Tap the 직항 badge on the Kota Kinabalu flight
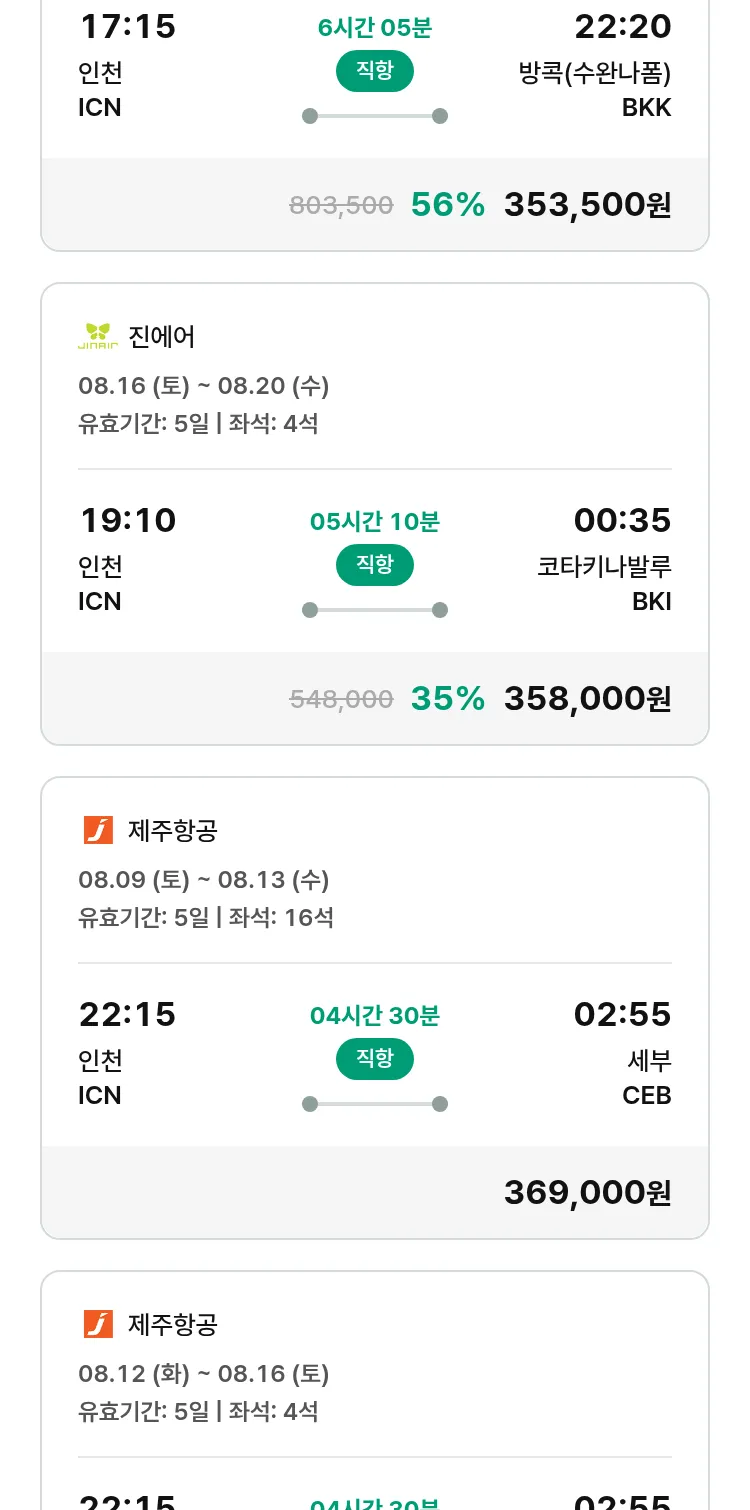Screen dimensions: 750x1510 (374, 565)
